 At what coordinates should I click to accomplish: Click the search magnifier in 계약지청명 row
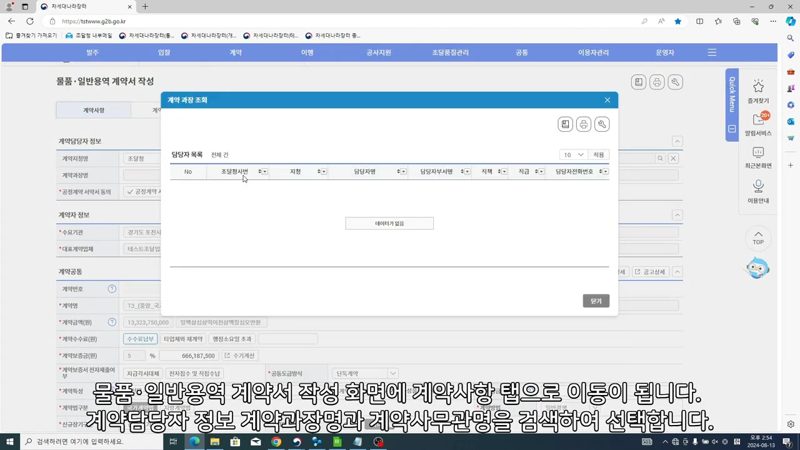[660, 158]
